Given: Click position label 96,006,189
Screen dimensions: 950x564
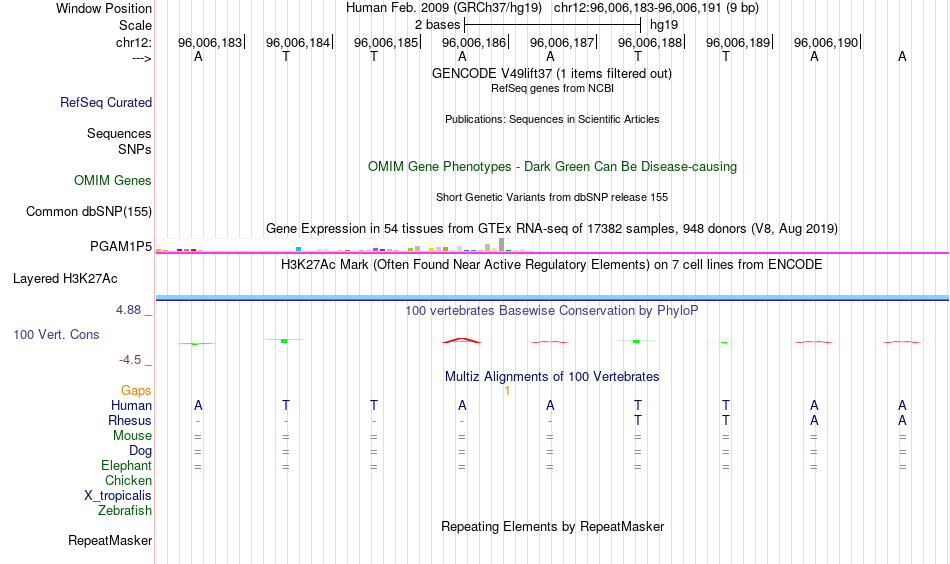Looking at the screenshot, I should click(738, 42).
